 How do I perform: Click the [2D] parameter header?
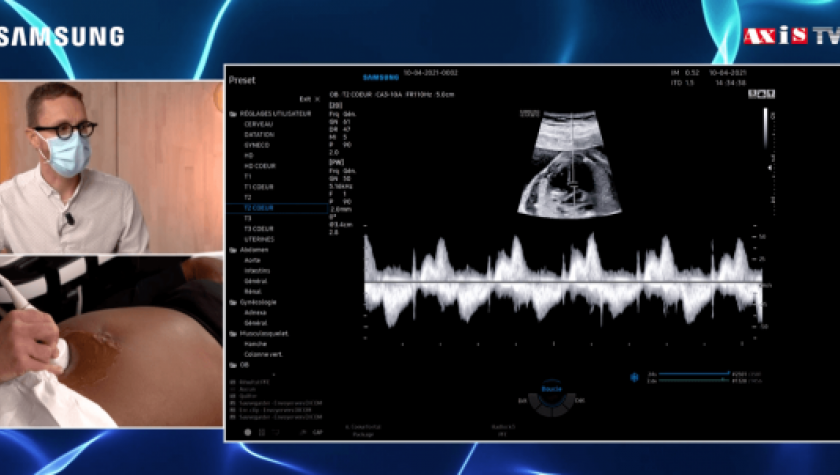point(335,106)
